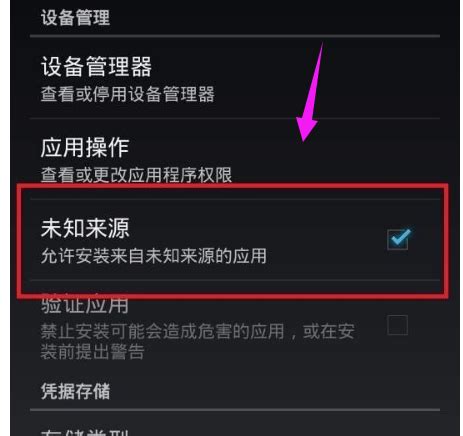Viewport: 463px width, 436px height.
Task: Uncheck the 未知来源 checkbox
Action: click(398, 239)
